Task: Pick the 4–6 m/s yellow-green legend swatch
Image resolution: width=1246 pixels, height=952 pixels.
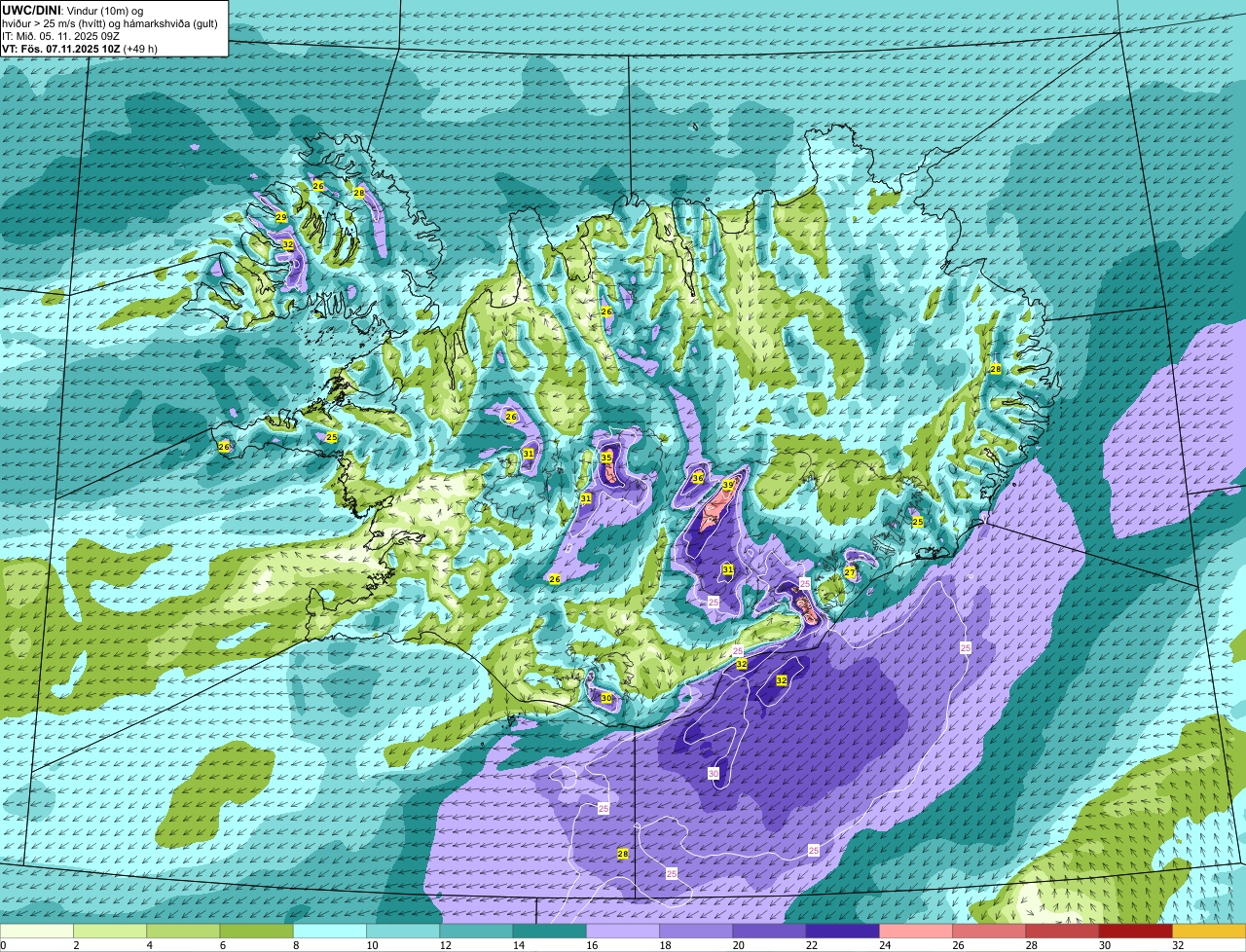Action: click(x=183, y=931)
